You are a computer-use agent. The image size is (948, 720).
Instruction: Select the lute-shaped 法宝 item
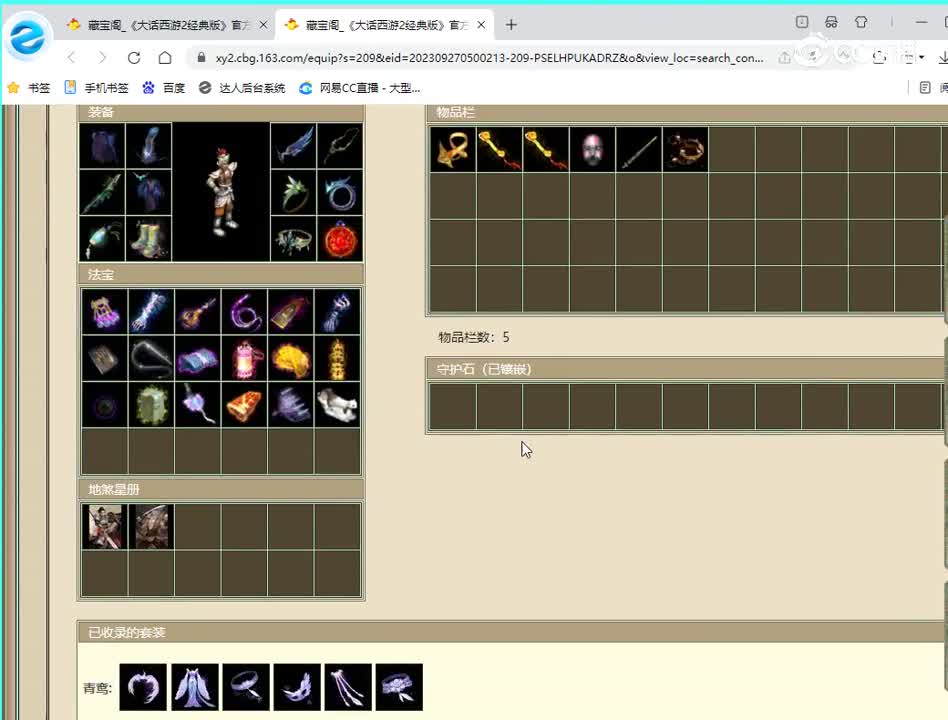(x=198, y=311)
